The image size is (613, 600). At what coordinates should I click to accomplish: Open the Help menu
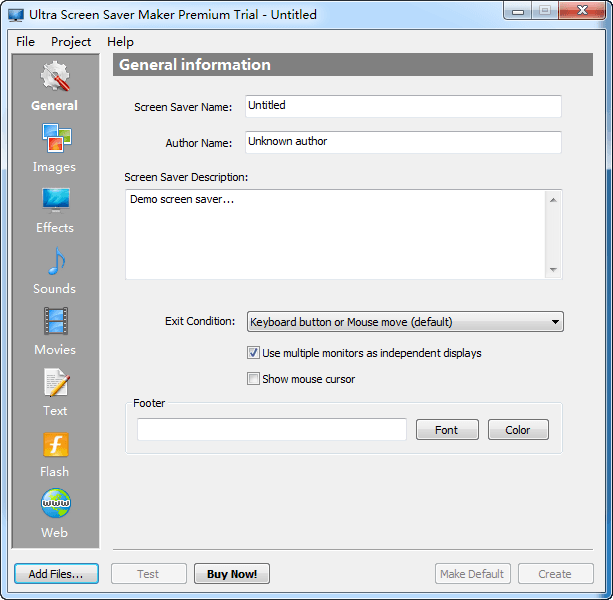click(120, 42)
